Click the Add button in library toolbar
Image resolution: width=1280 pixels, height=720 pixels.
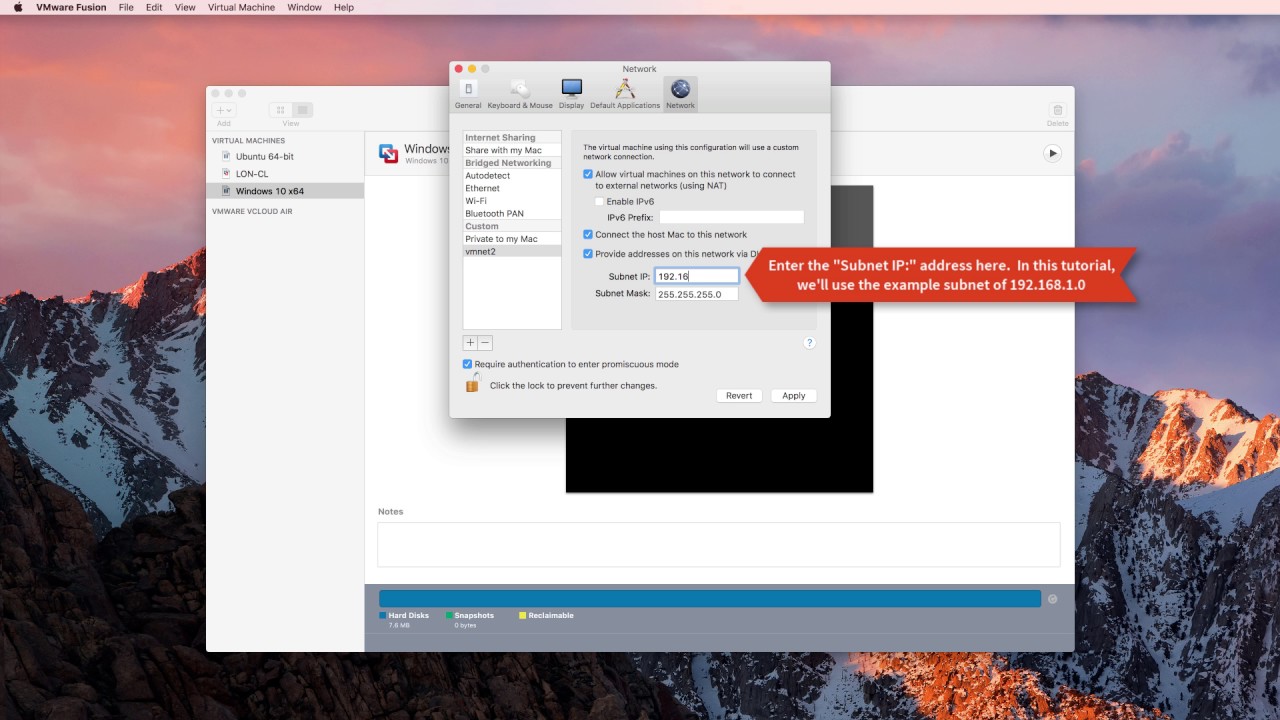224,110
